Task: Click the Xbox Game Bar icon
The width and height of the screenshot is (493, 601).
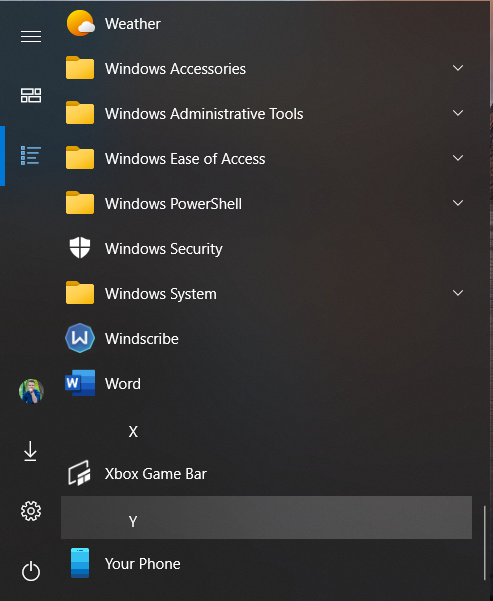Action: (80, 473)
